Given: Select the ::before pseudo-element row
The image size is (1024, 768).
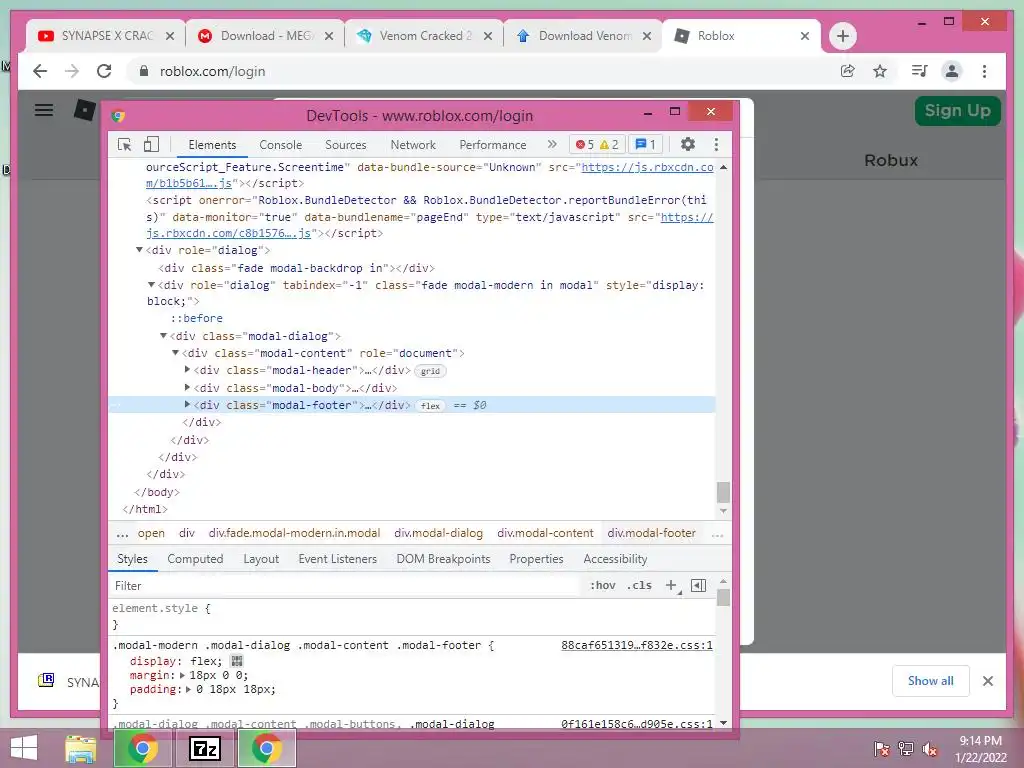Looking at the screenshot, I should 197,318.
